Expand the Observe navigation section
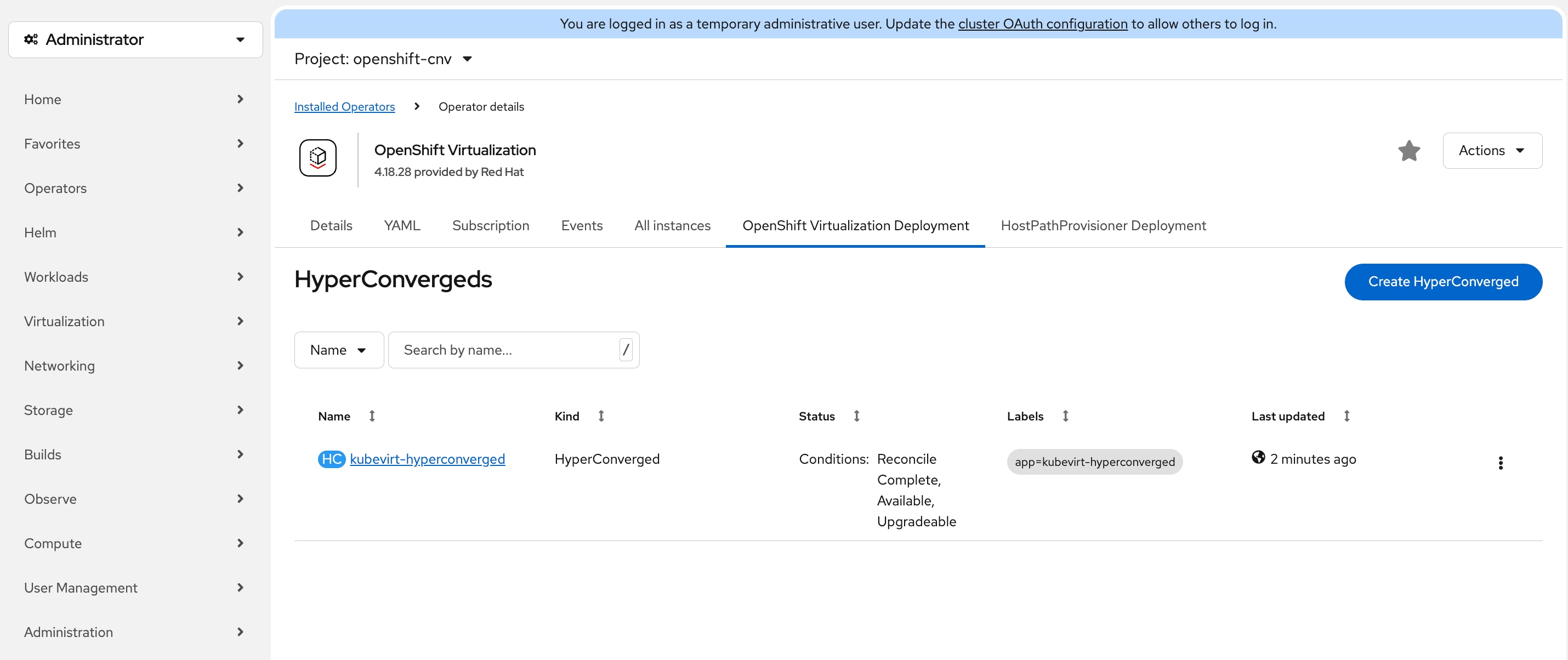The height and width of the screenshot is (660, 1568). (134, 499)
